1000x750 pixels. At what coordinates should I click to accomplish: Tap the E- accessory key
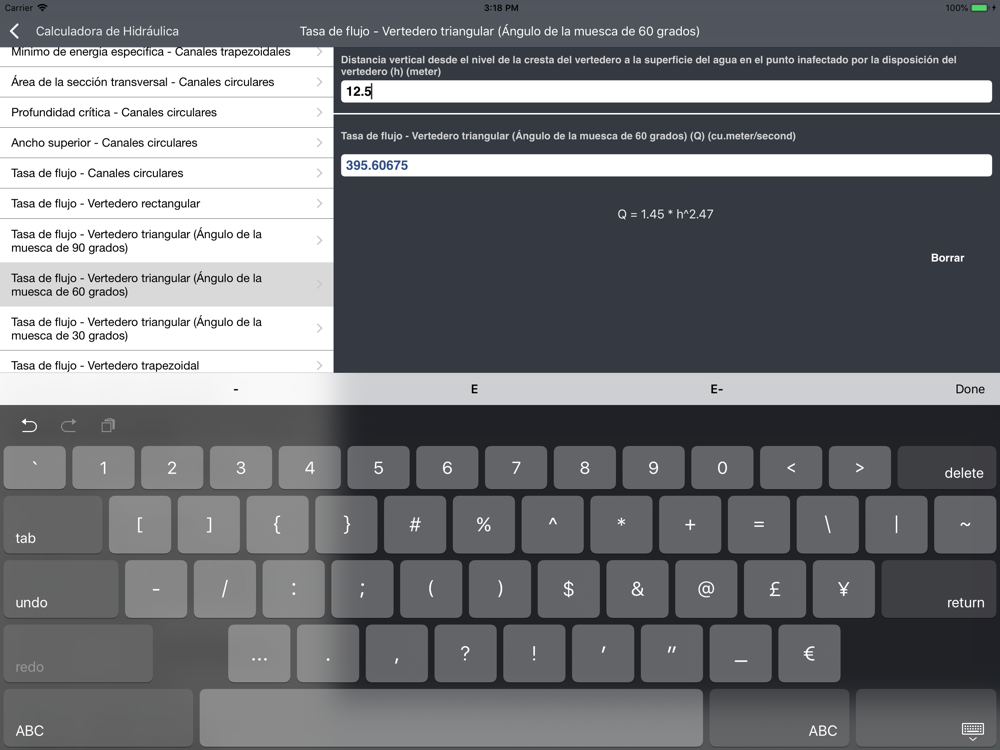pyautogui.click(x=716, y=389)
